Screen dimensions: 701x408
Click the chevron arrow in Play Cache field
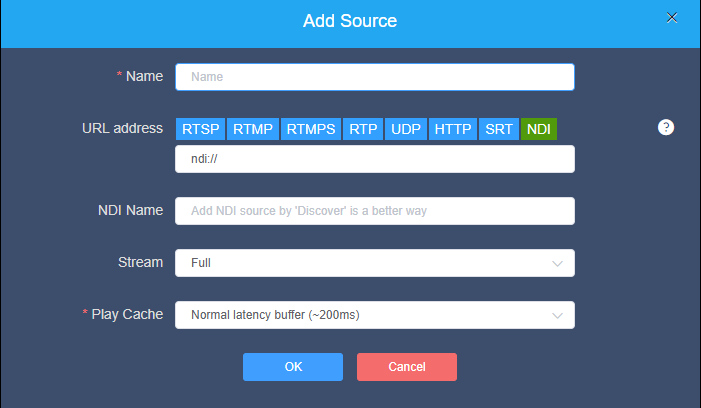point(557,315)
